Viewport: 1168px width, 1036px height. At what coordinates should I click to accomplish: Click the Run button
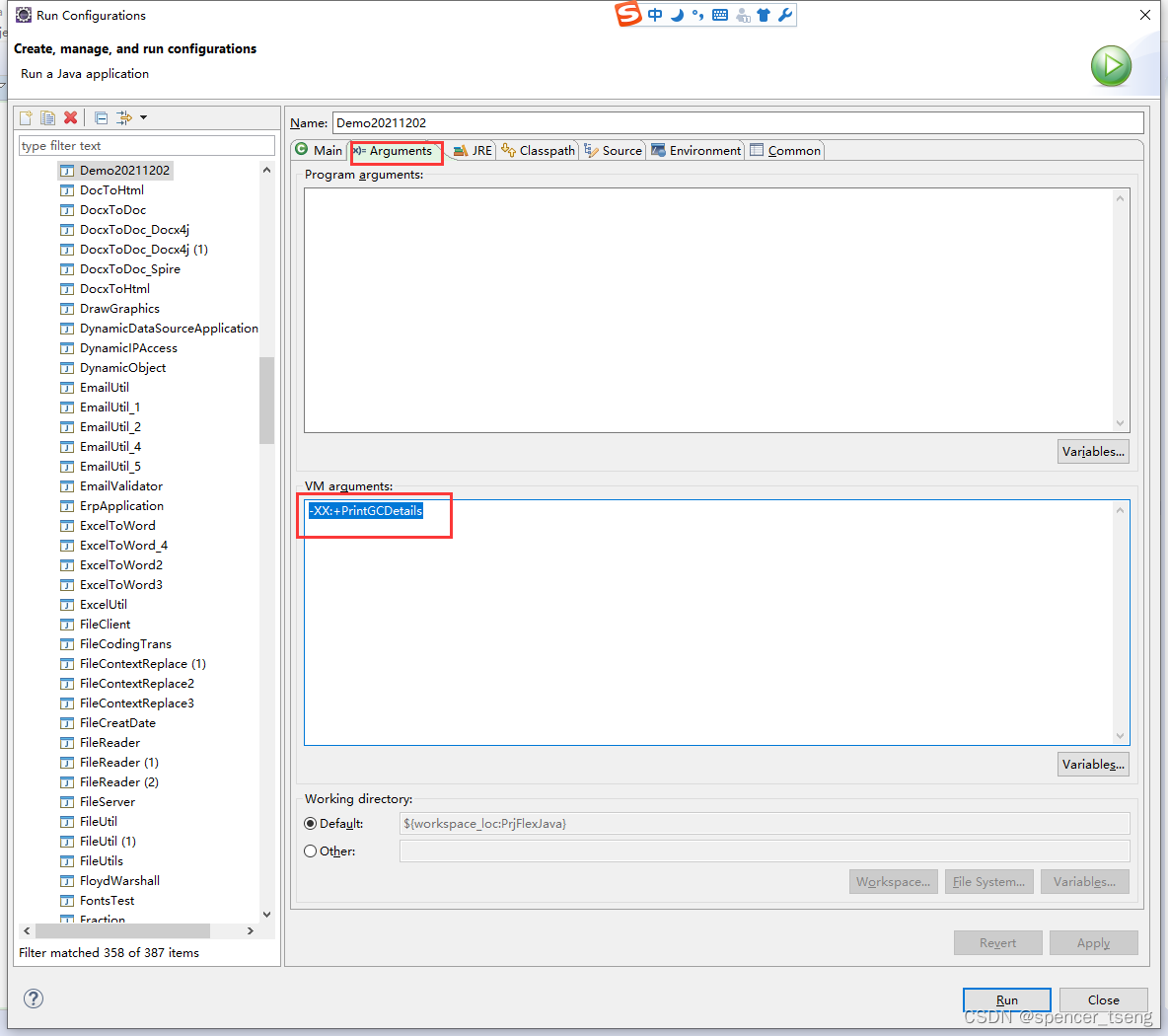pos(1006,999)
